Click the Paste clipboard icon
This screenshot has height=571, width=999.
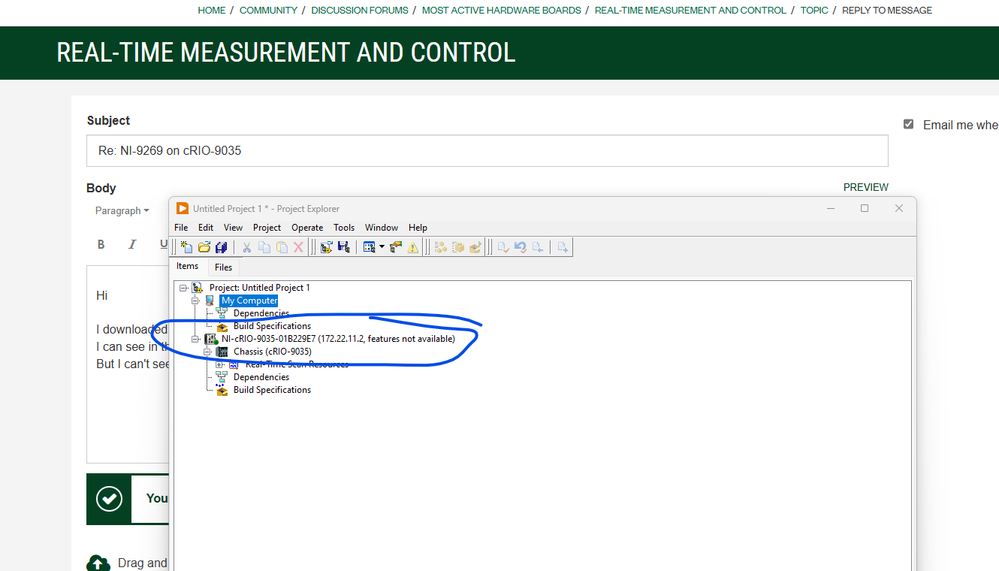pyautogui.click(x=281, y=247)
